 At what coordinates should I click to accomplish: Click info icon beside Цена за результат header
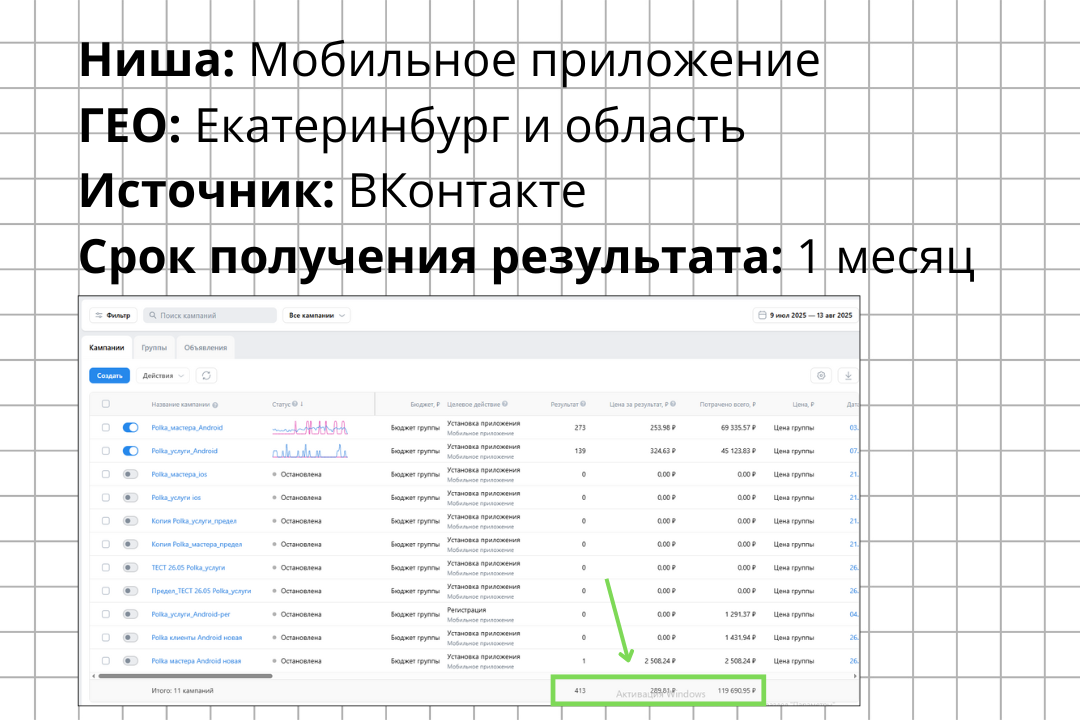point(673,404)
